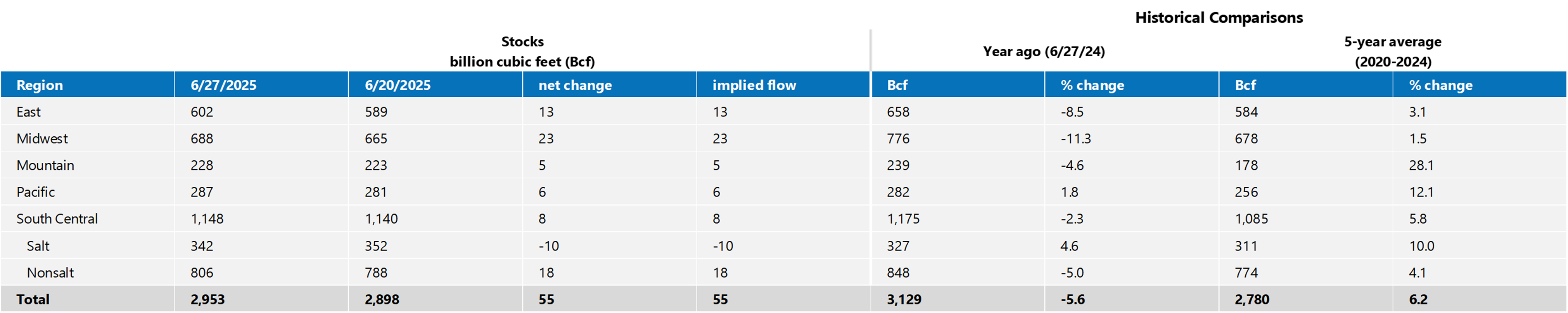Select the Midwest row label
Viewport: 1568px width, 313px height.
pyautogui.click(x=42, y=139)
